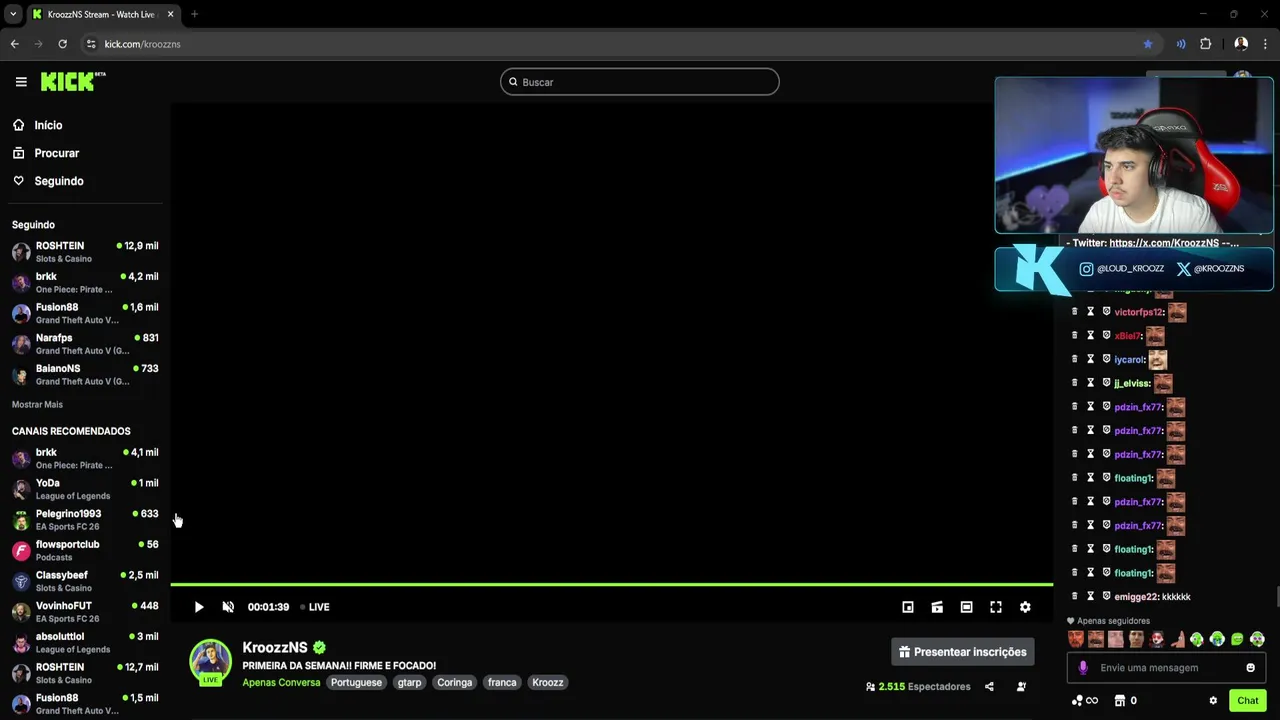Screen dimensions: 1280x720
Task: Share the stream via share icon
Action: tap(989, 687)
